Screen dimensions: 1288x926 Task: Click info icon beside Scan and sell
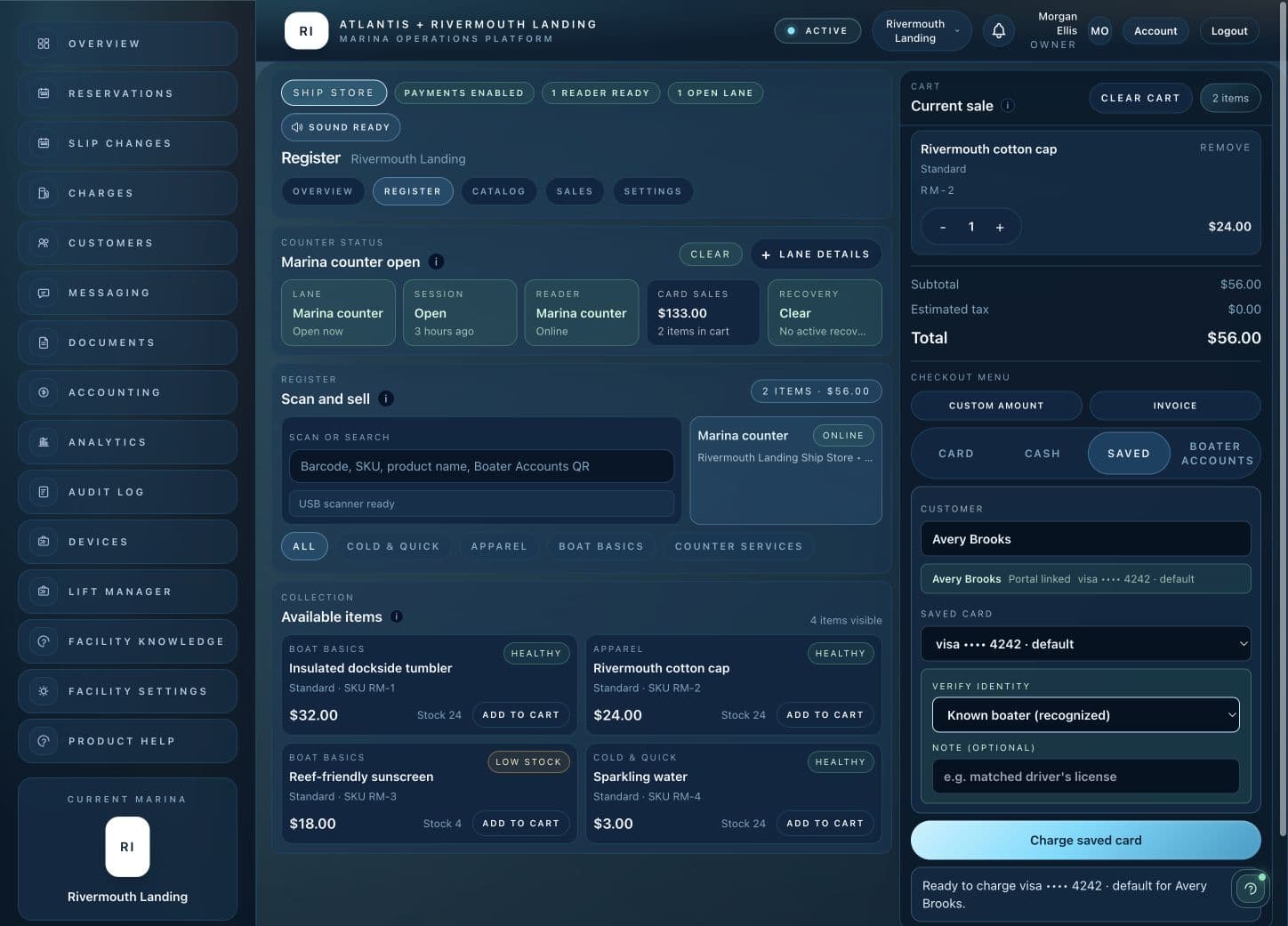[386, 399]
